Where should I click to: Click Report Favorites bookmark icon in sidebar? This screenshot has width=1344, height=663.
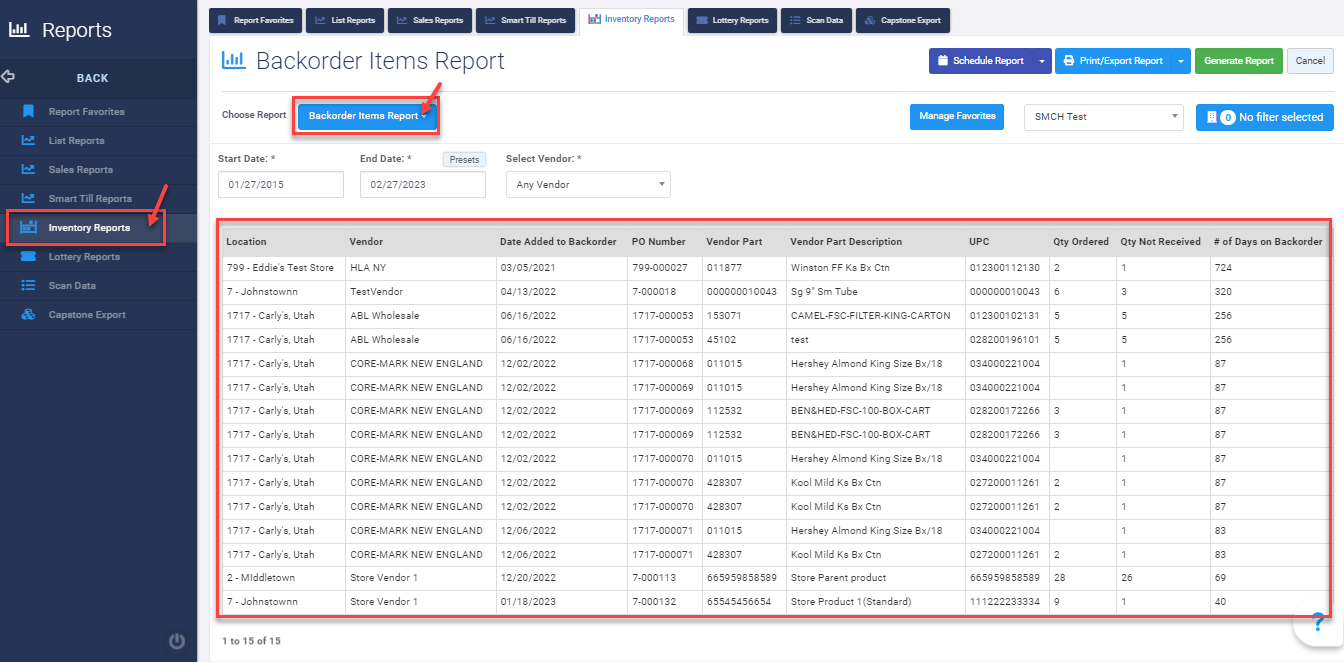(x=29, y=111)
